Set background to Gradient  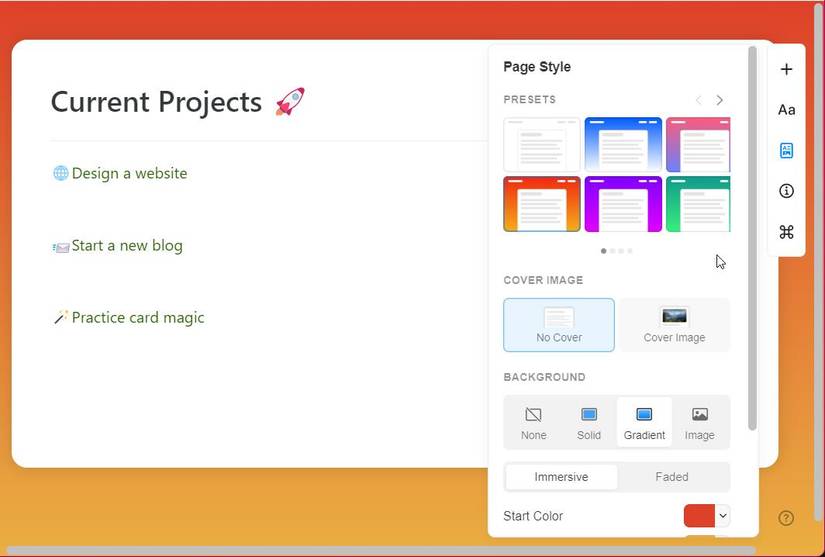(644, 423)
